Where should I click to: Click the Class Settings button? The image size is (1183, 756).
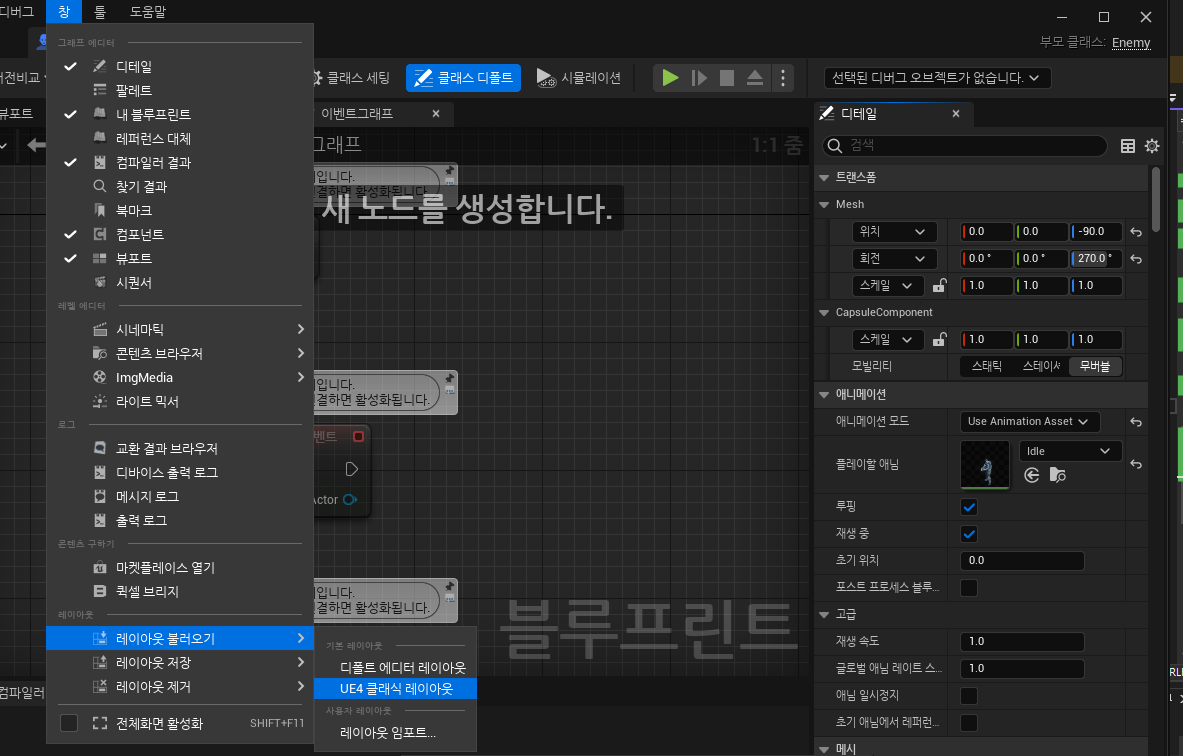[350, 78]
